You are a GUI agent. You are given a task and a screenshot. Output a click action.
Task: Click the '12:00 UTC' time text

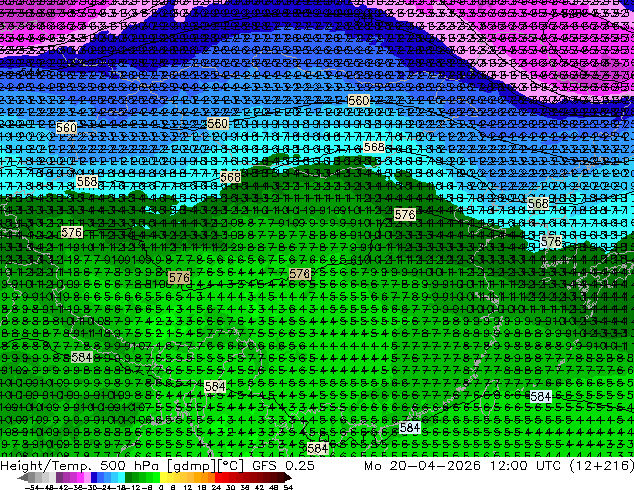coord(525,466)
